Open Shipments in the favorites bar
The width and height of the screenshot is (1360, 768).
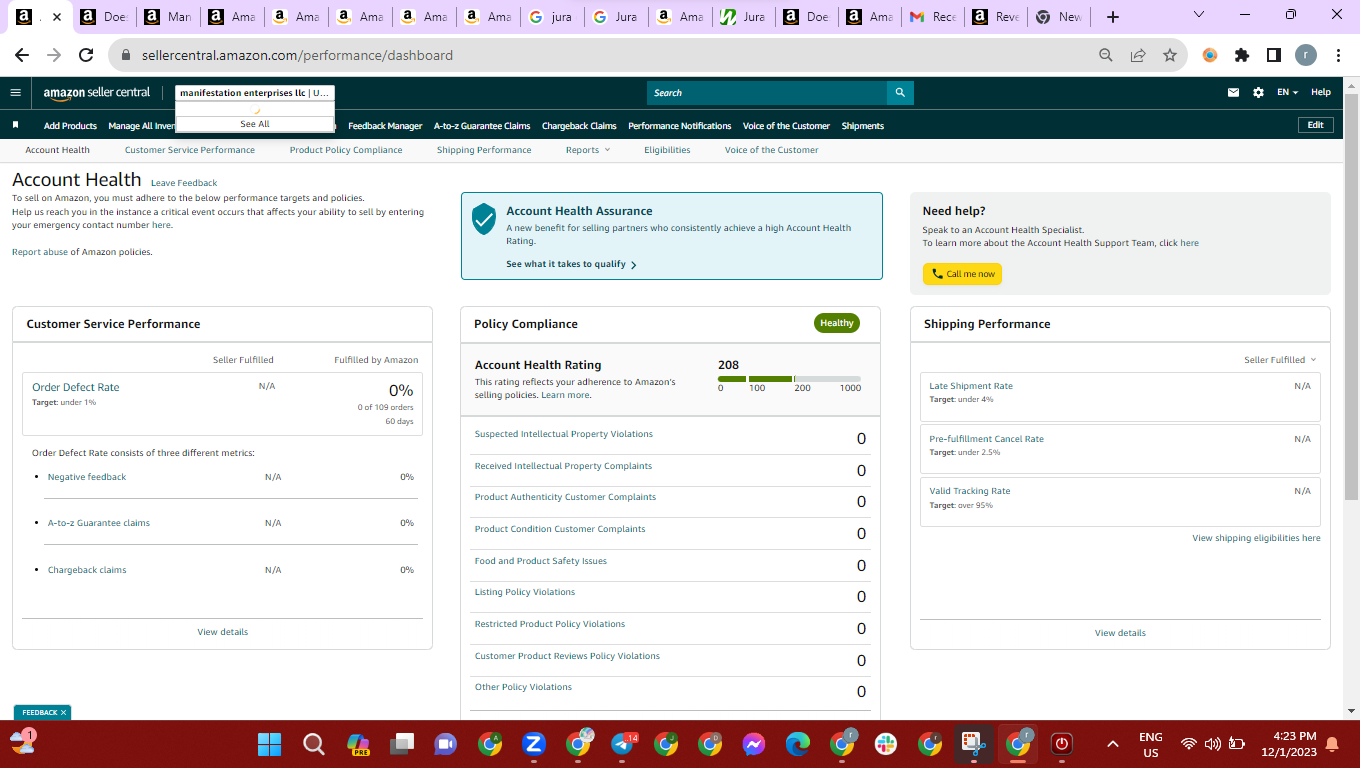pyautogui.click(x=863, y=126)
